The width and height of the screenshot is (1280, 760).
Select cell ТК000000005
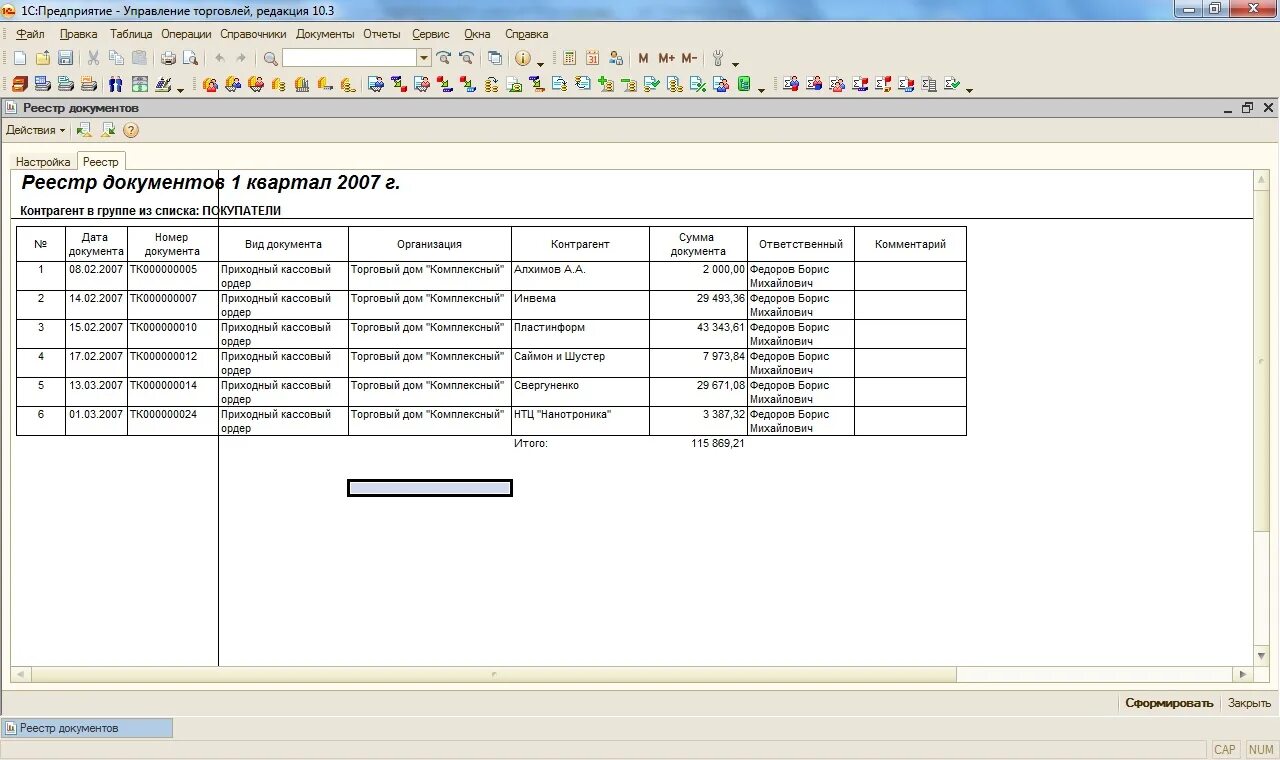tap(172, 277)
